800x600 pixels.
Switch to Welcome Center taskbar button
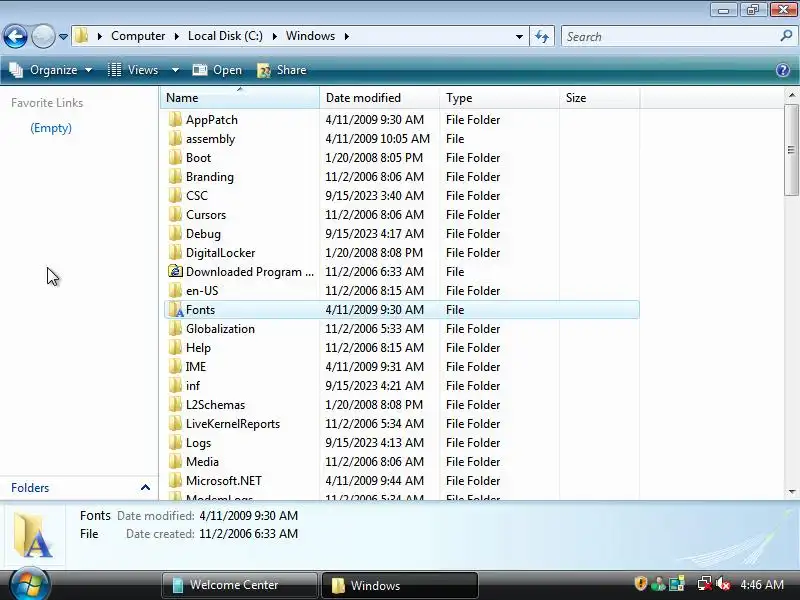[239, 585]
